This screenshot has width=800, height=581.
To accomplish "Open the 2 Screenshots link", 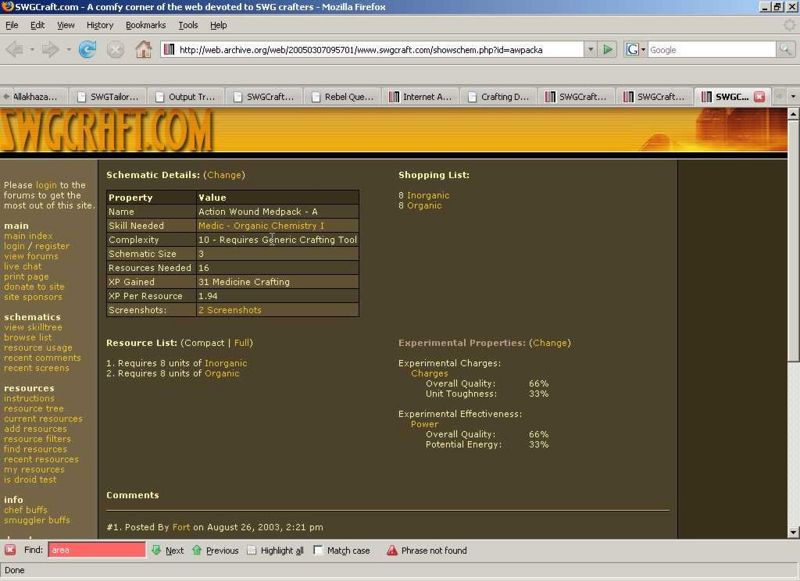I will click(229, 310).
